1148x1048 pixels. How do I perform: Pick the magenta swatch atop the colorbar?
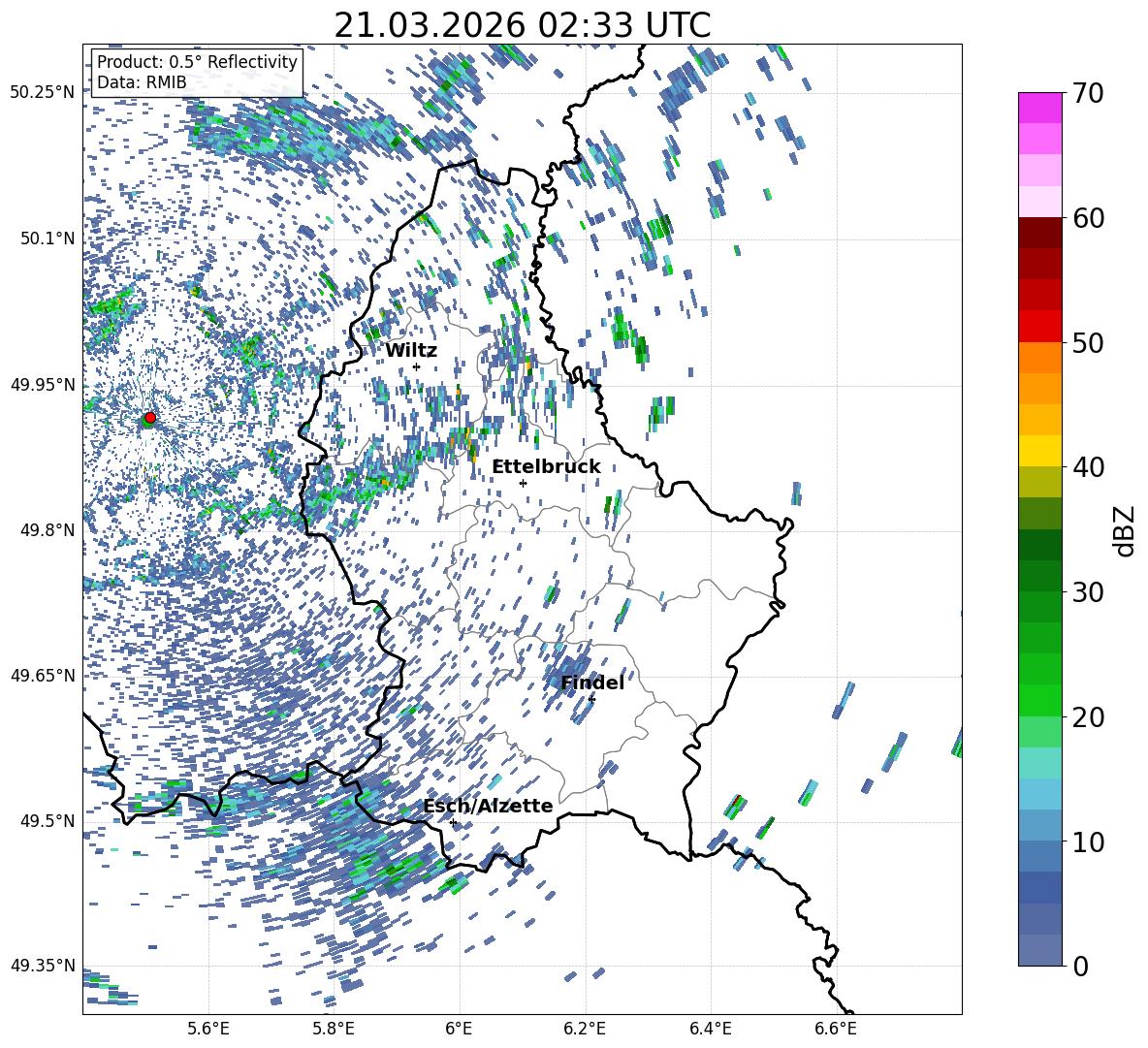click(1040, 108)
